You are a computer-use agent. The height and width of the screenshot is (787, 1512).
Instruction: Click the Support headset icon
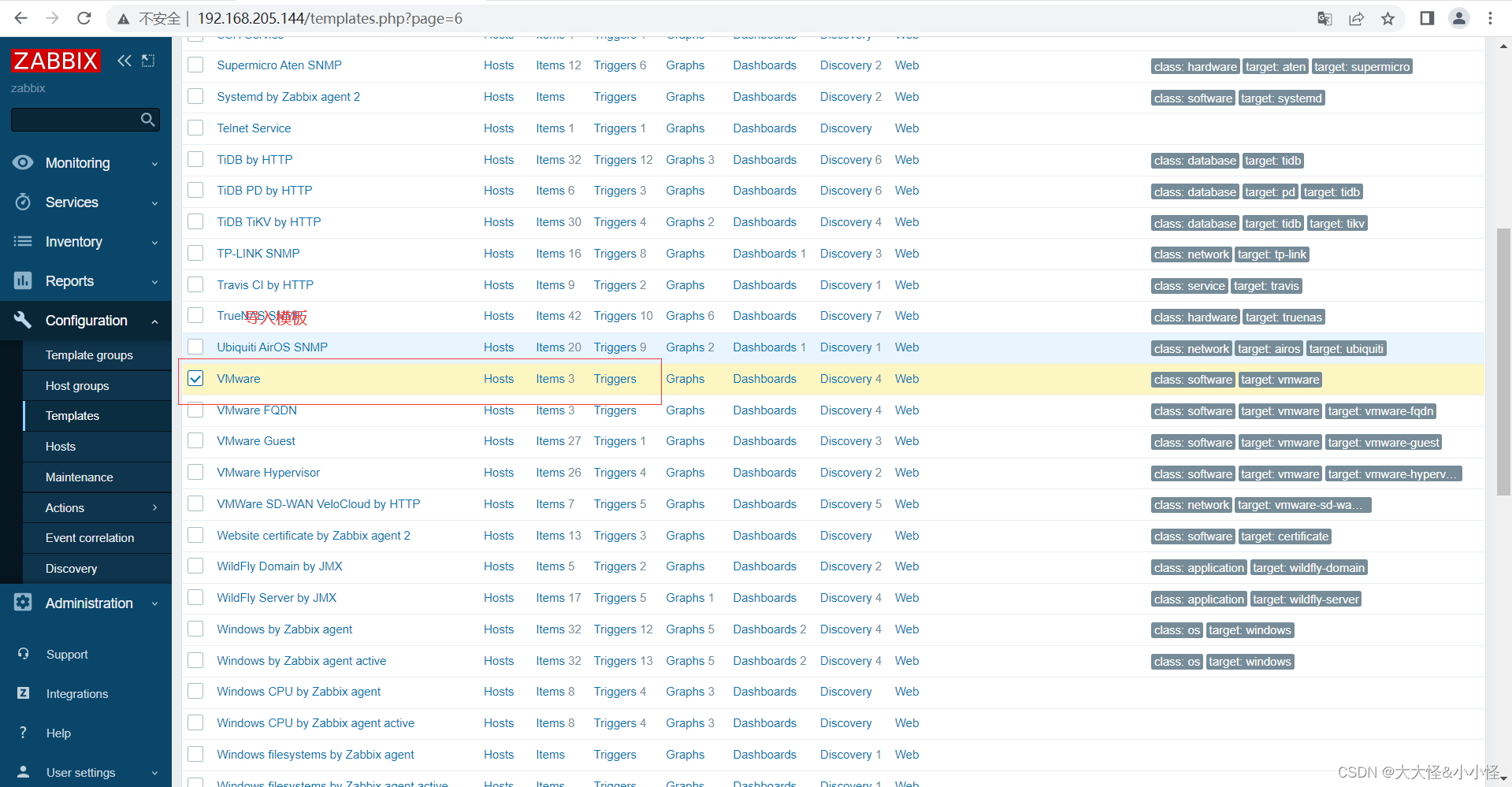click(23, 654)
